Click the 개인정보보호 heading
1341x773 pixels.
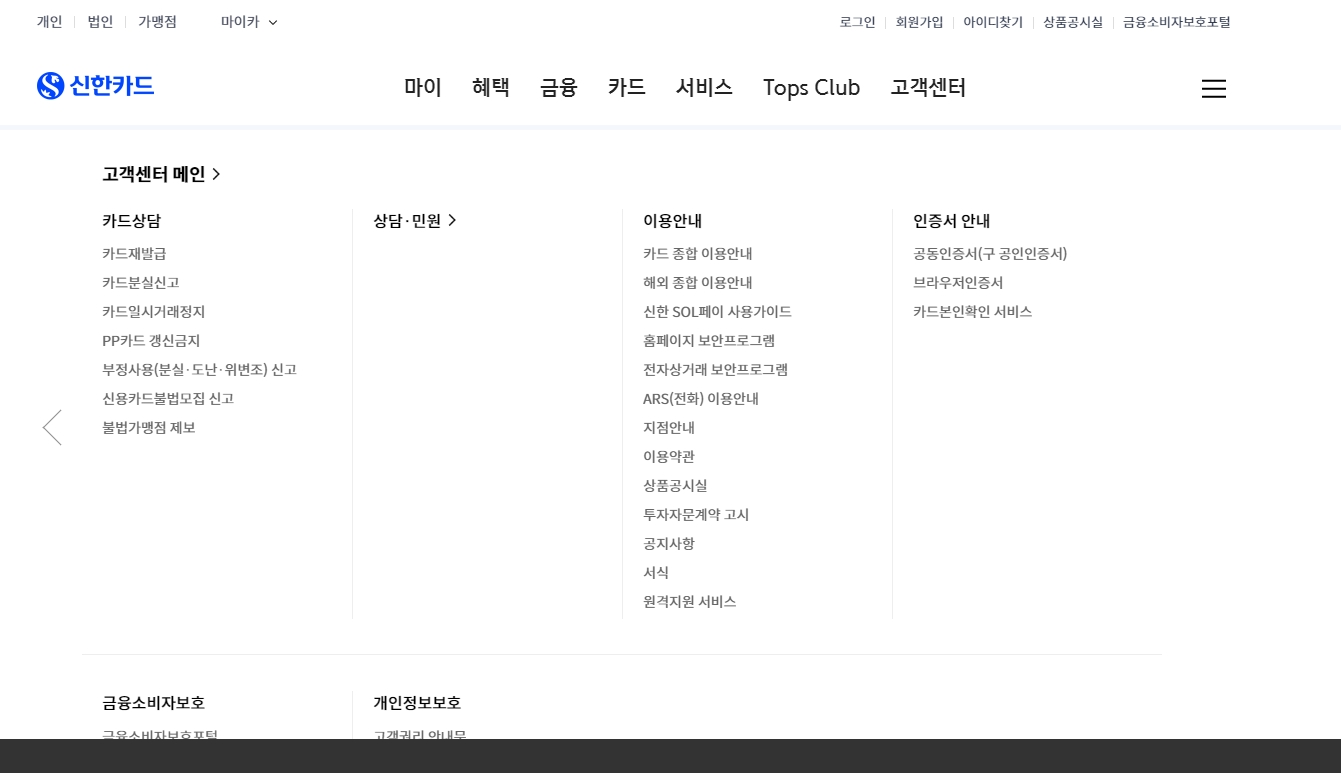tap(417, 703)
